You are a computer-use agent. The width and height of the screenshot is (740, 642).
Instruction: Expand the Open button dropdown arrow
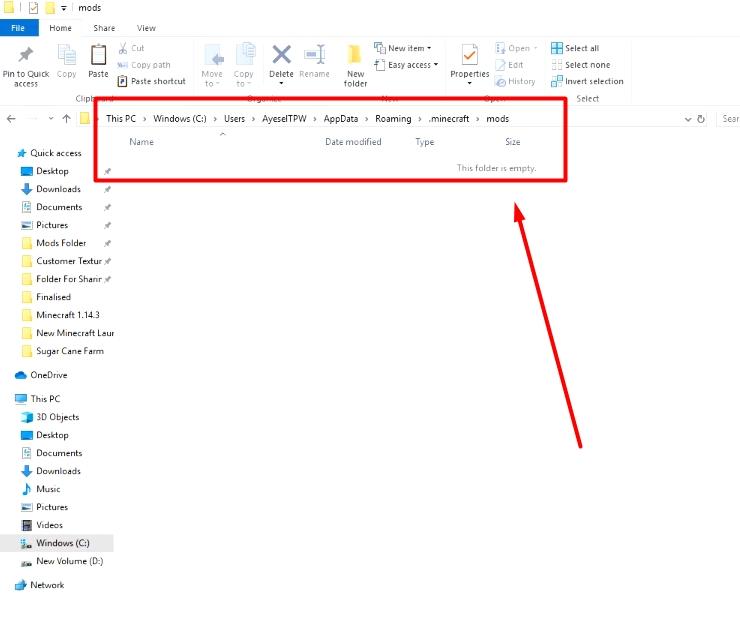[x=536, y=48]
